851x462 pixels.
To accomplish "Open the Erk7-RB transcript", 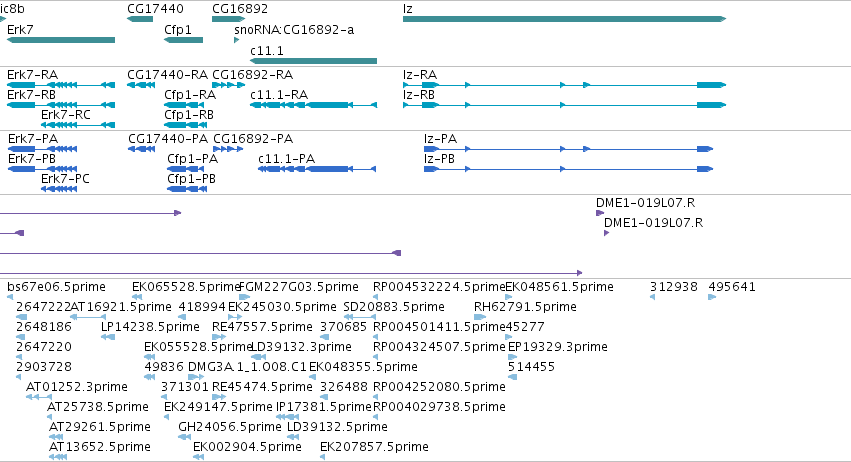I will point(61,105).
